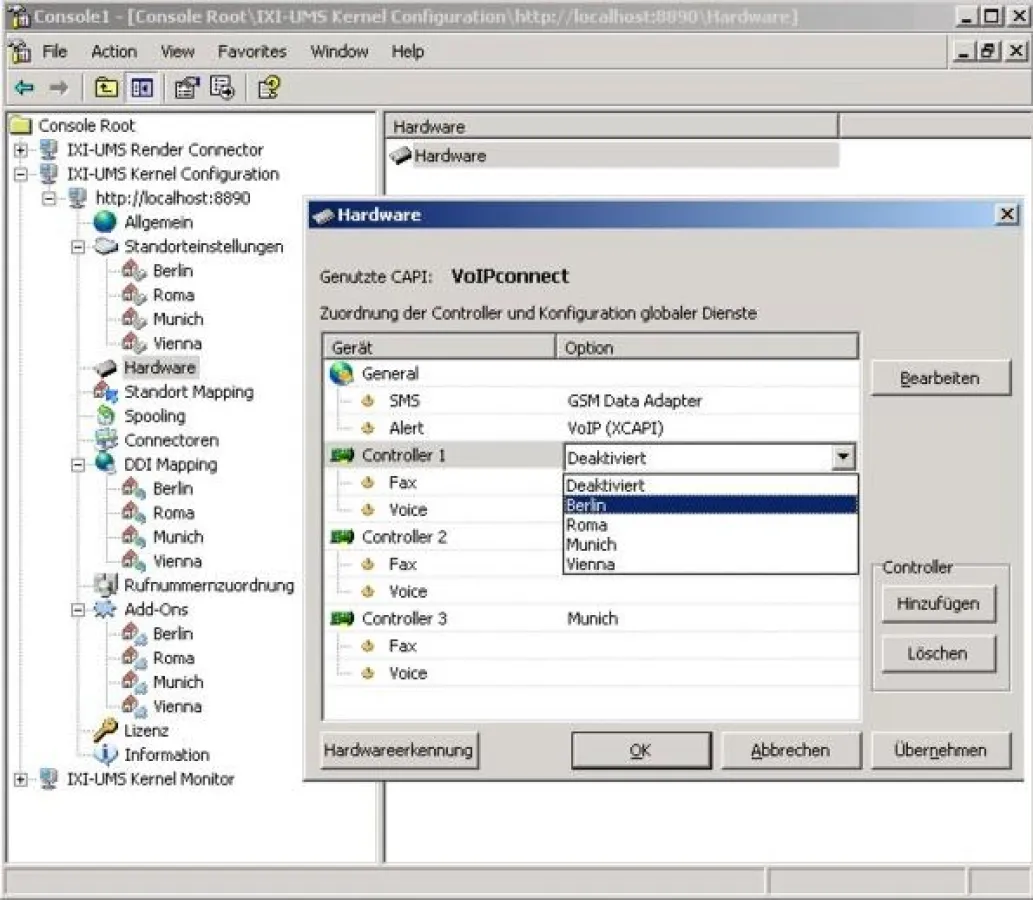Click the Up one level toolbar icon
This screenshot has height=900, width=1033.
click(105, 88)
